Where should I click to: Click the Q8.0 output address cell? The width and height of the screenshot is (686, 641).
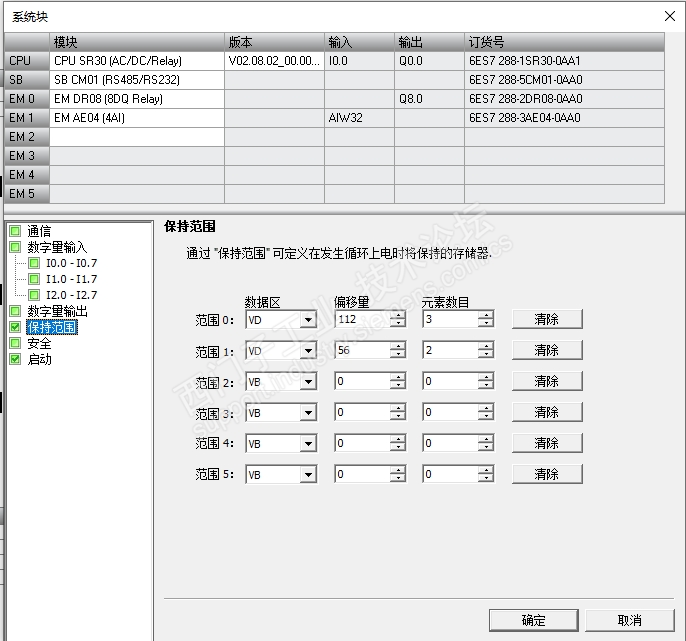[x=429, y=99]
